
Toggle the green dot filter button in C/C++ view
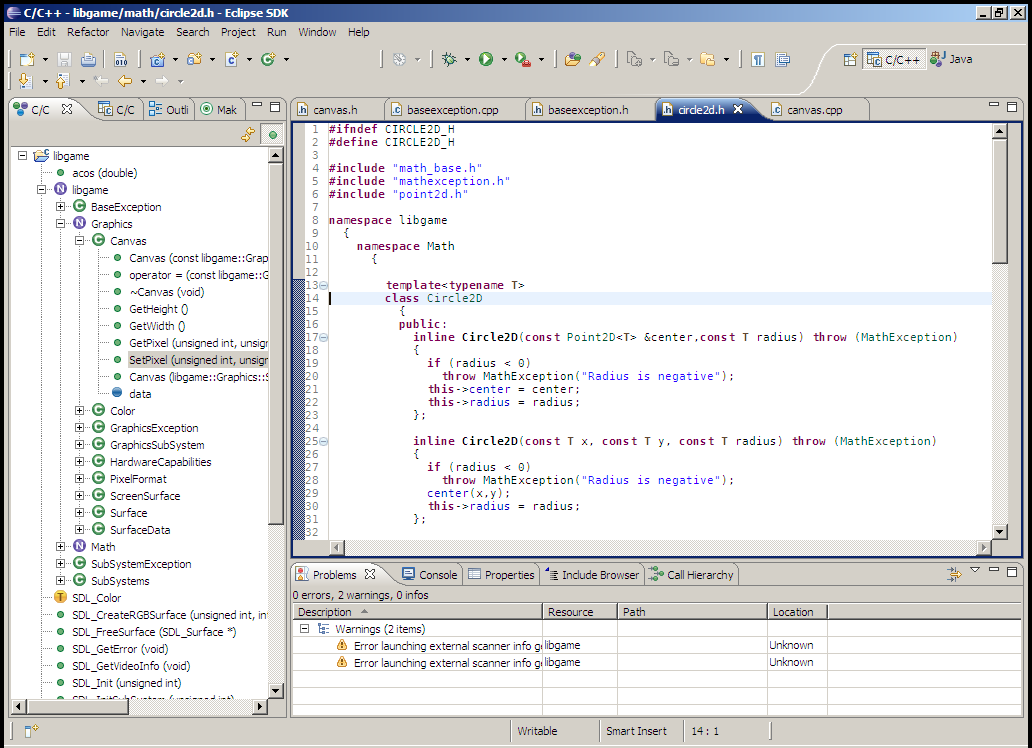[272, 134]
